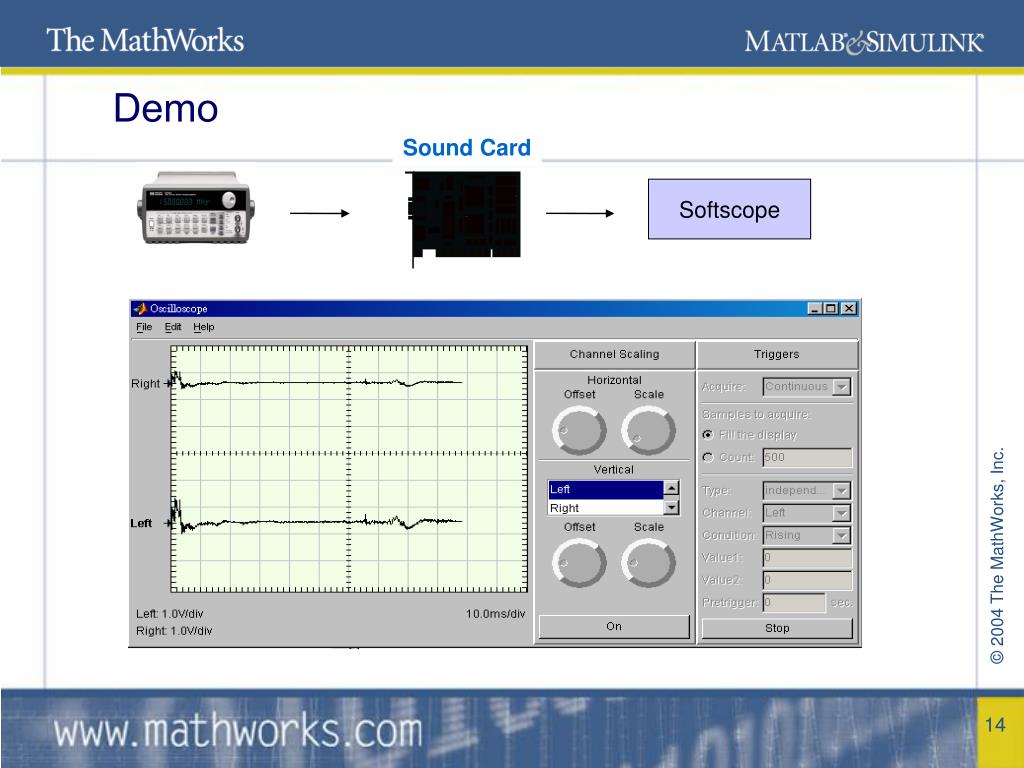The width and height of the screenshot is (1024, 768).
Task: Click the Count field showing 500
Action: pos(807,457)
